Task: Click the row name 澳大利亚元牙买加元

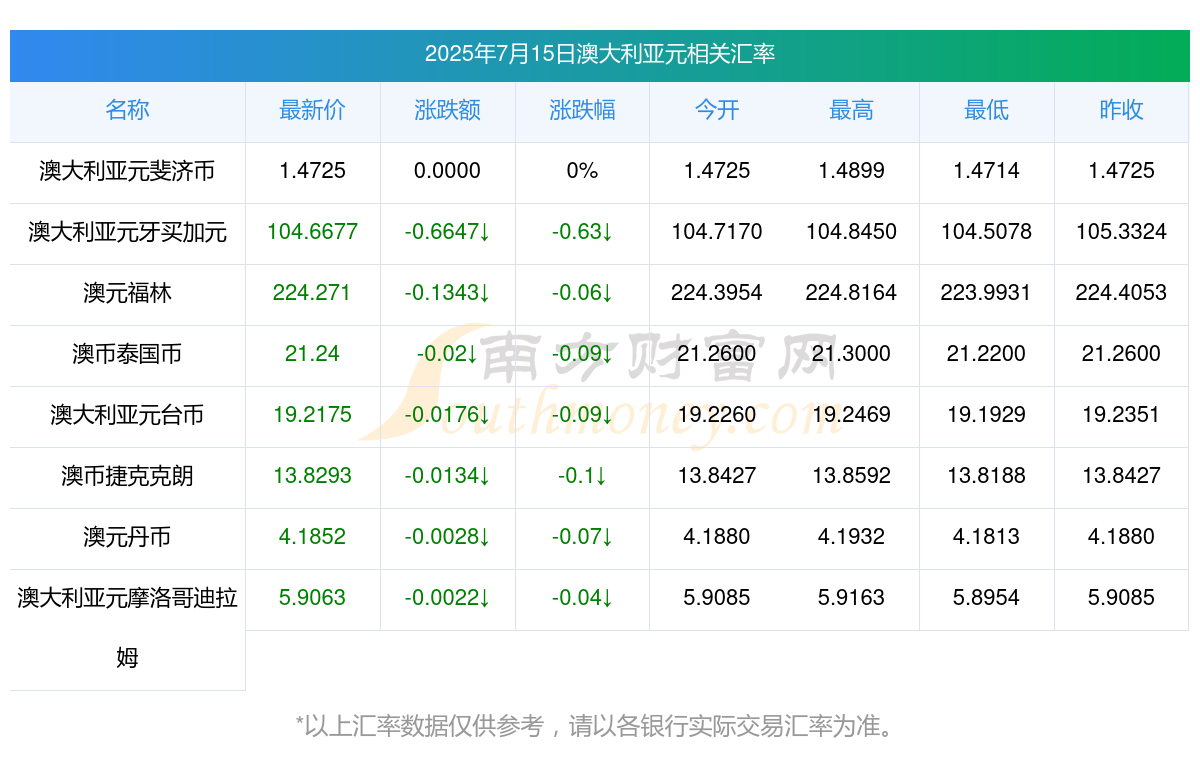Action: click(127, 232)
